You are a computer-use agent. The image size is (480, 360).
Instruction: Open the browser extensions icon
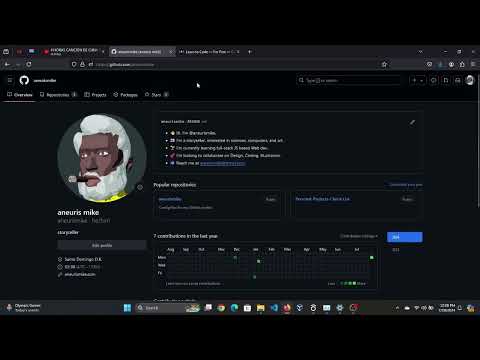tap(462, 64)
